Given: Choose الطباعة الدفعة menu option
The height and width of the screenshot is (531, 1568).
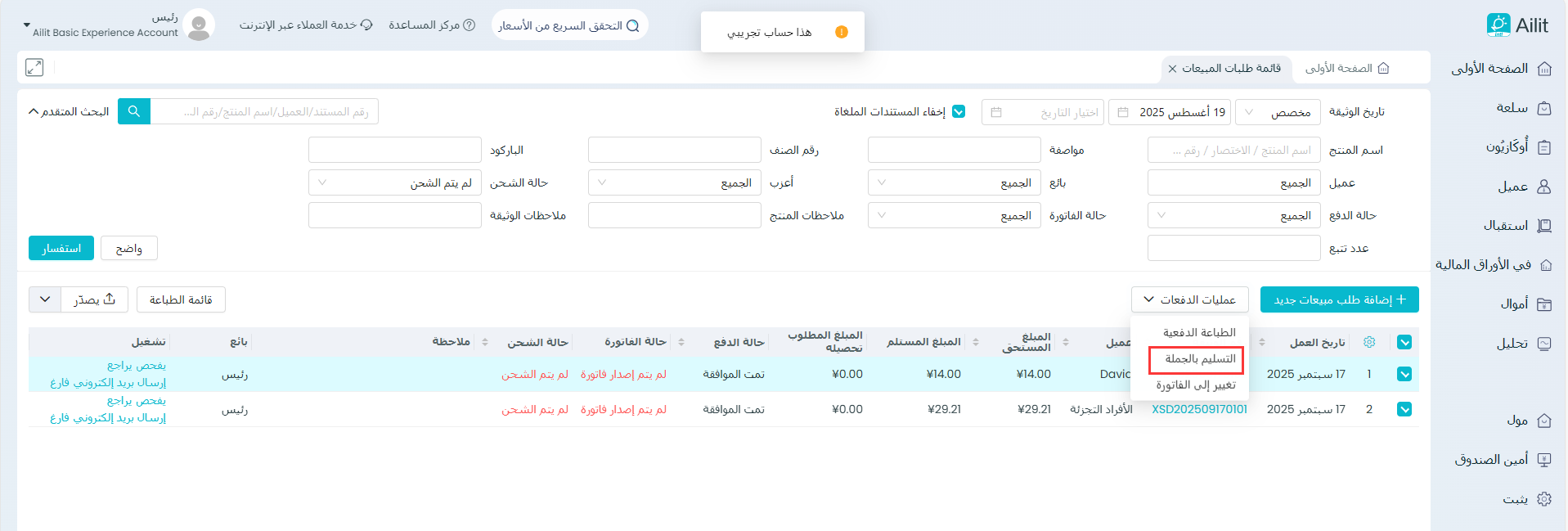Looking at the screenshot, I should pyautogui.click(x=1198, y=332).
